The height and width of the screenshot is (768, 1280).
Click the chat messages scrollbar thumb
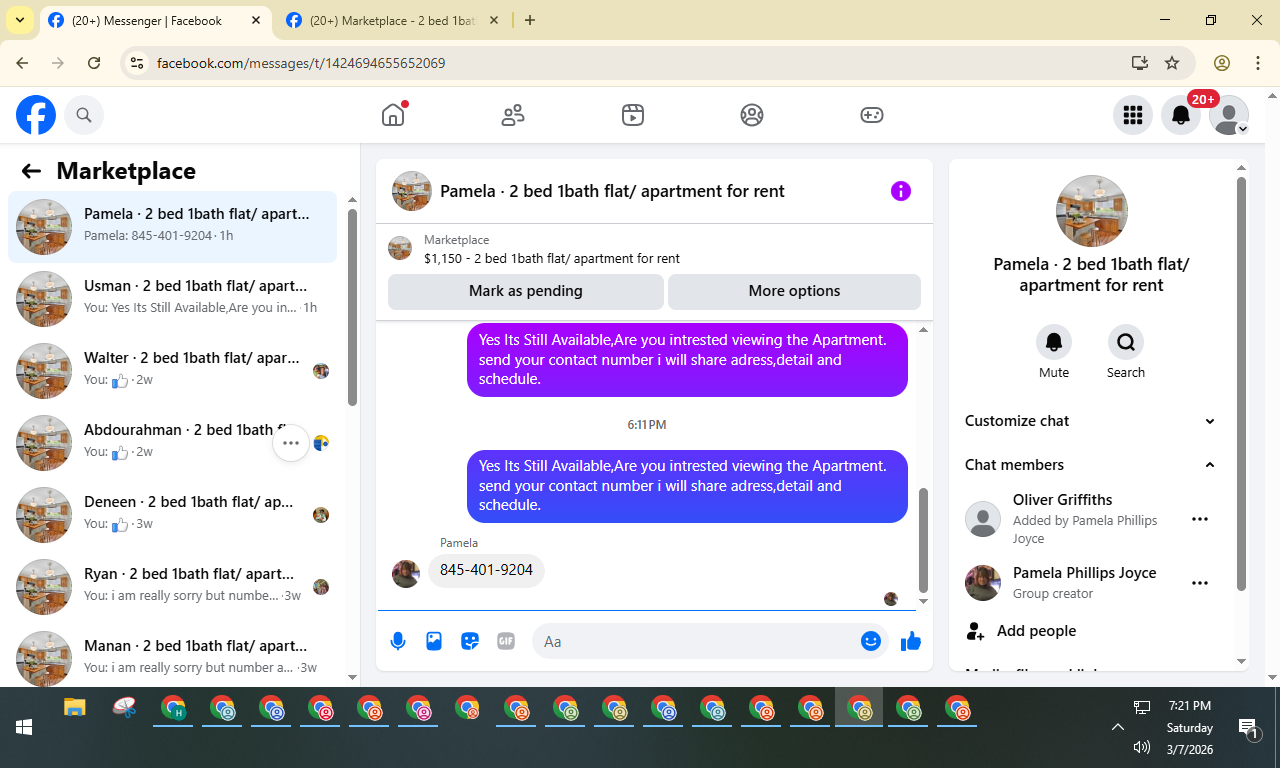(923, 540)
